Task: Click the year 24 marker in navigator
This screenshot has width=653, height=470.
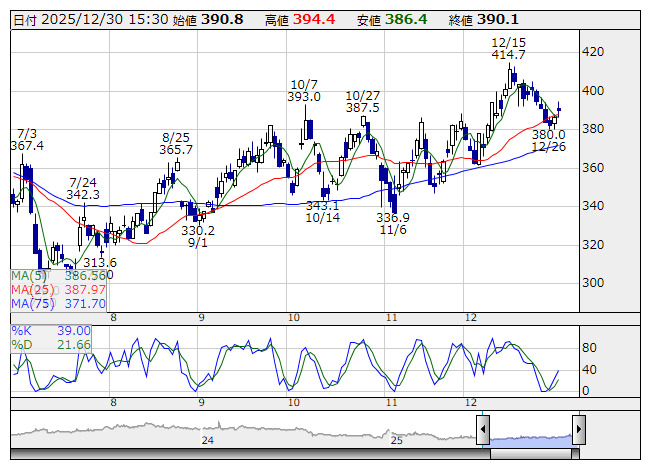Action: [x=208, y=440]
